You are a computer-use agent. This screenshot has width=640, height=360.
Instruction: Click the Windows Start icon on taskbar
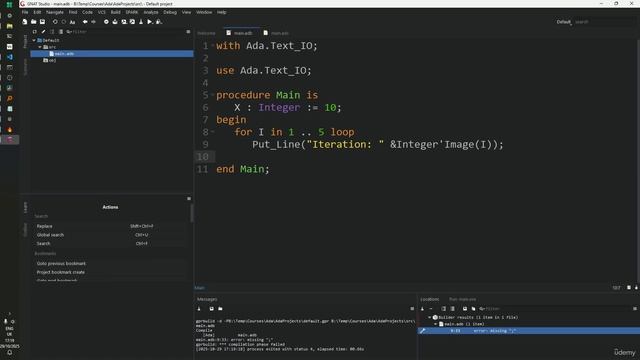(9, 4)
